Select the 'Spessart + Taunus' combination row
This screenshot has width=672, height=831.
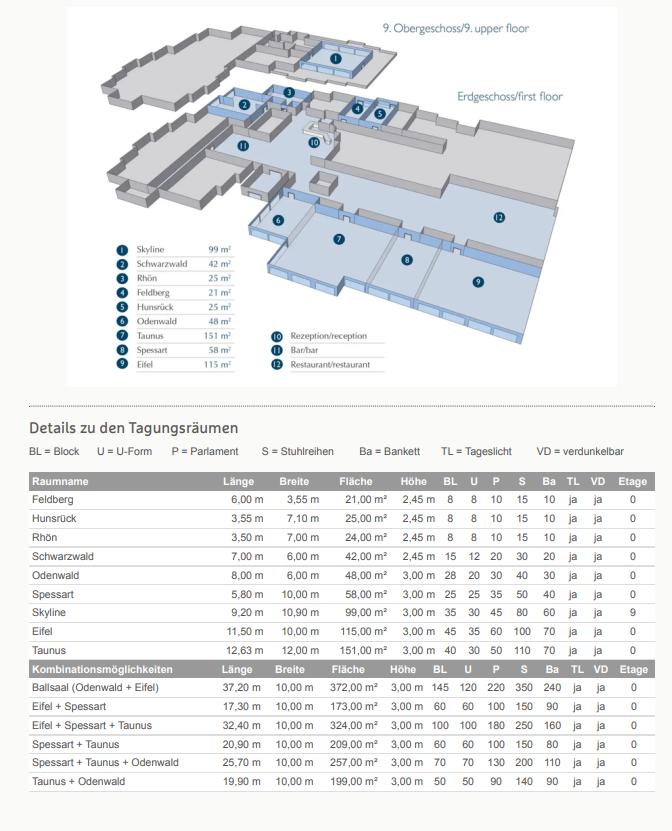342,745
